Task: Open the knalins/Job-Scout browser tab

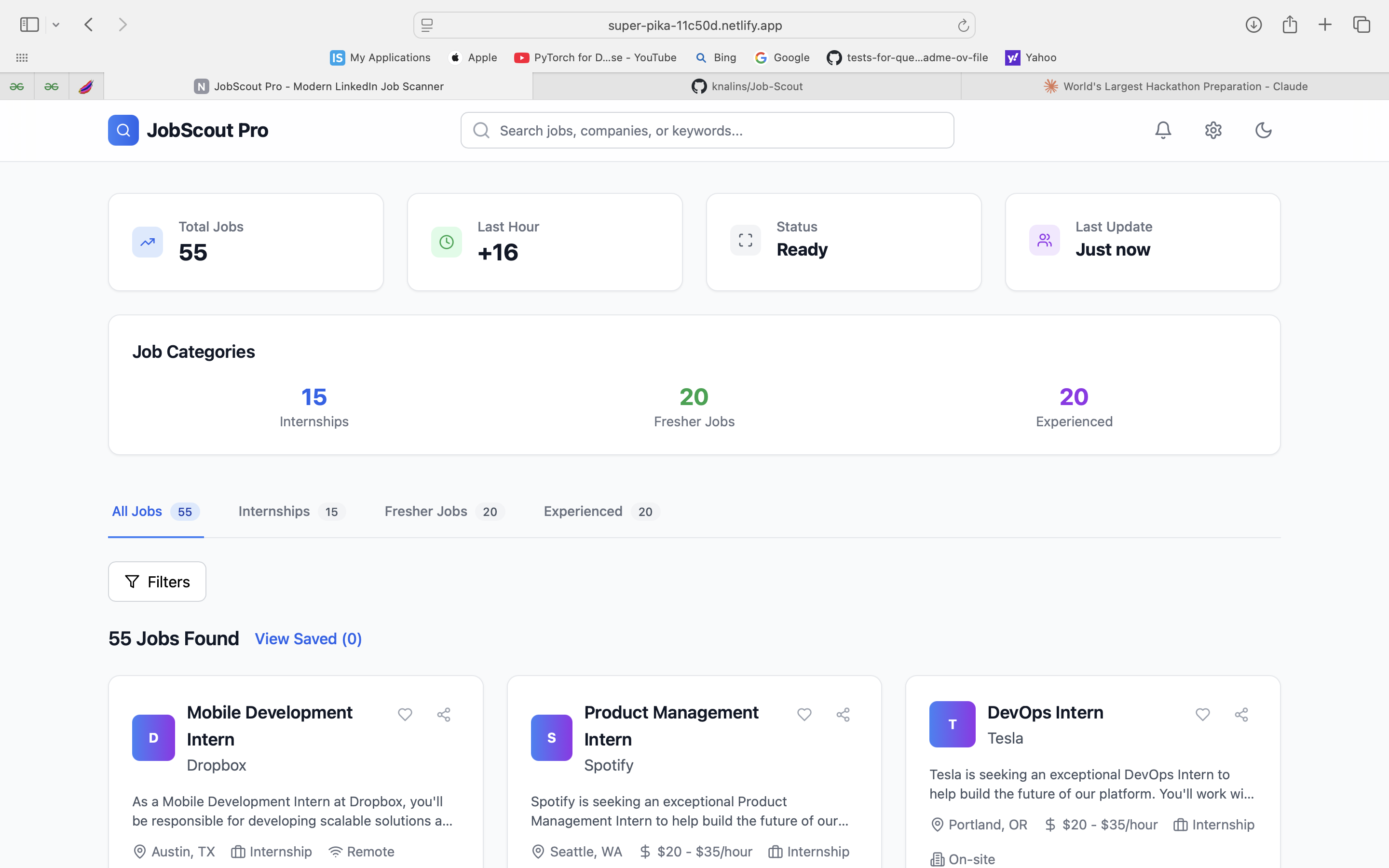Action: tap(747, 87)
